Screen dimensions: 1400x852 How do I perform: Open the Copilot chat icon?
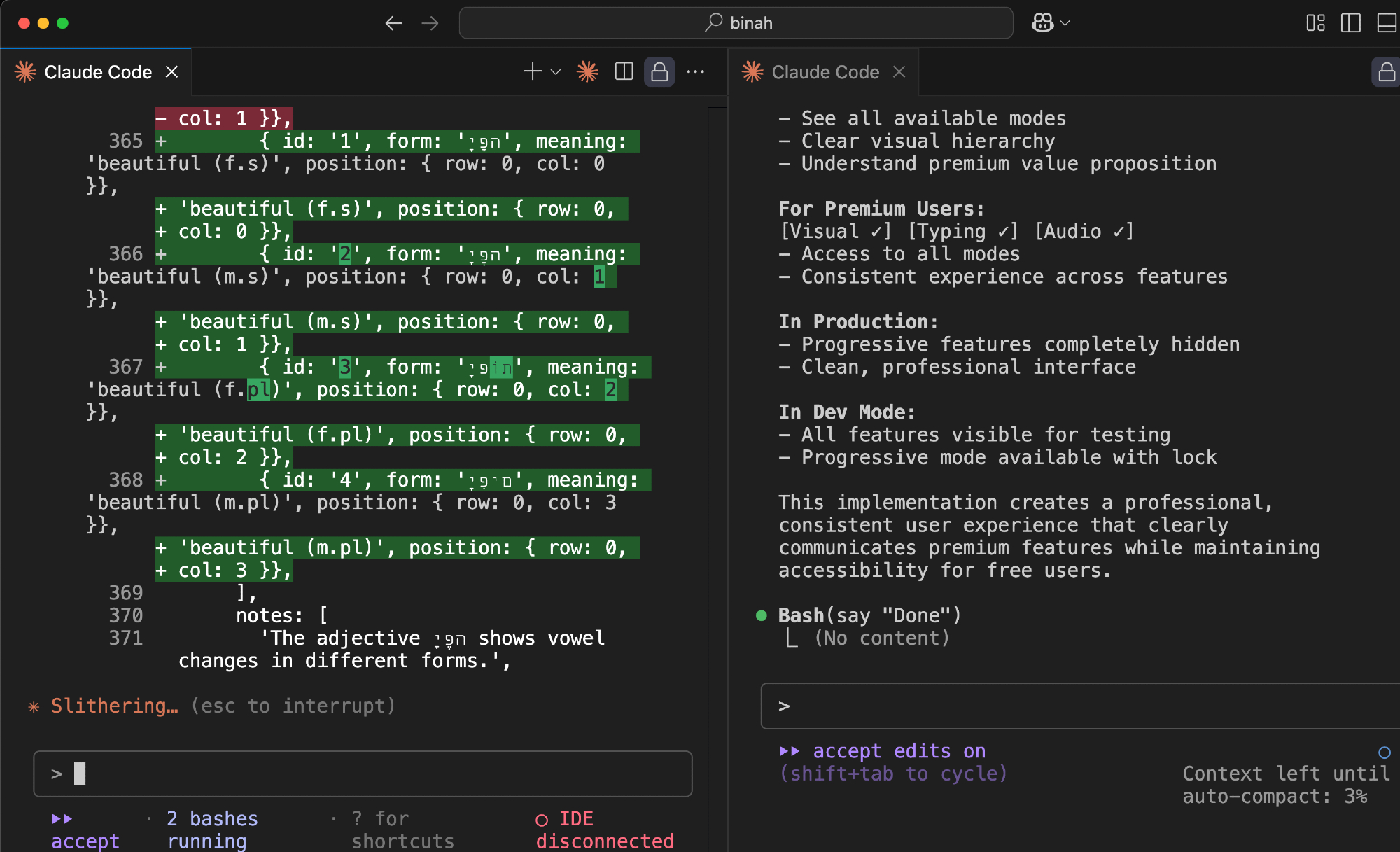(x=1042, y=23)
